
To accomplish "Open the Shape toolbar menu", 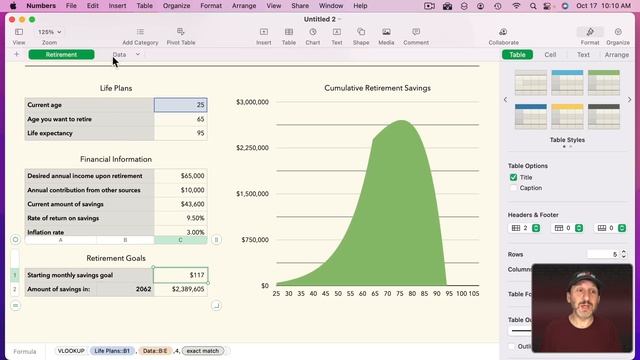I will pyautogui.click(x=361, y=32).
